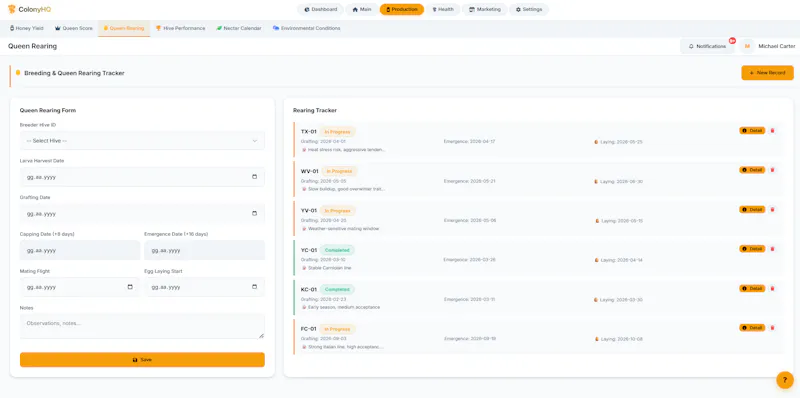Click the Grafting Date input field

pyautogui.click(x=142, y=214)
